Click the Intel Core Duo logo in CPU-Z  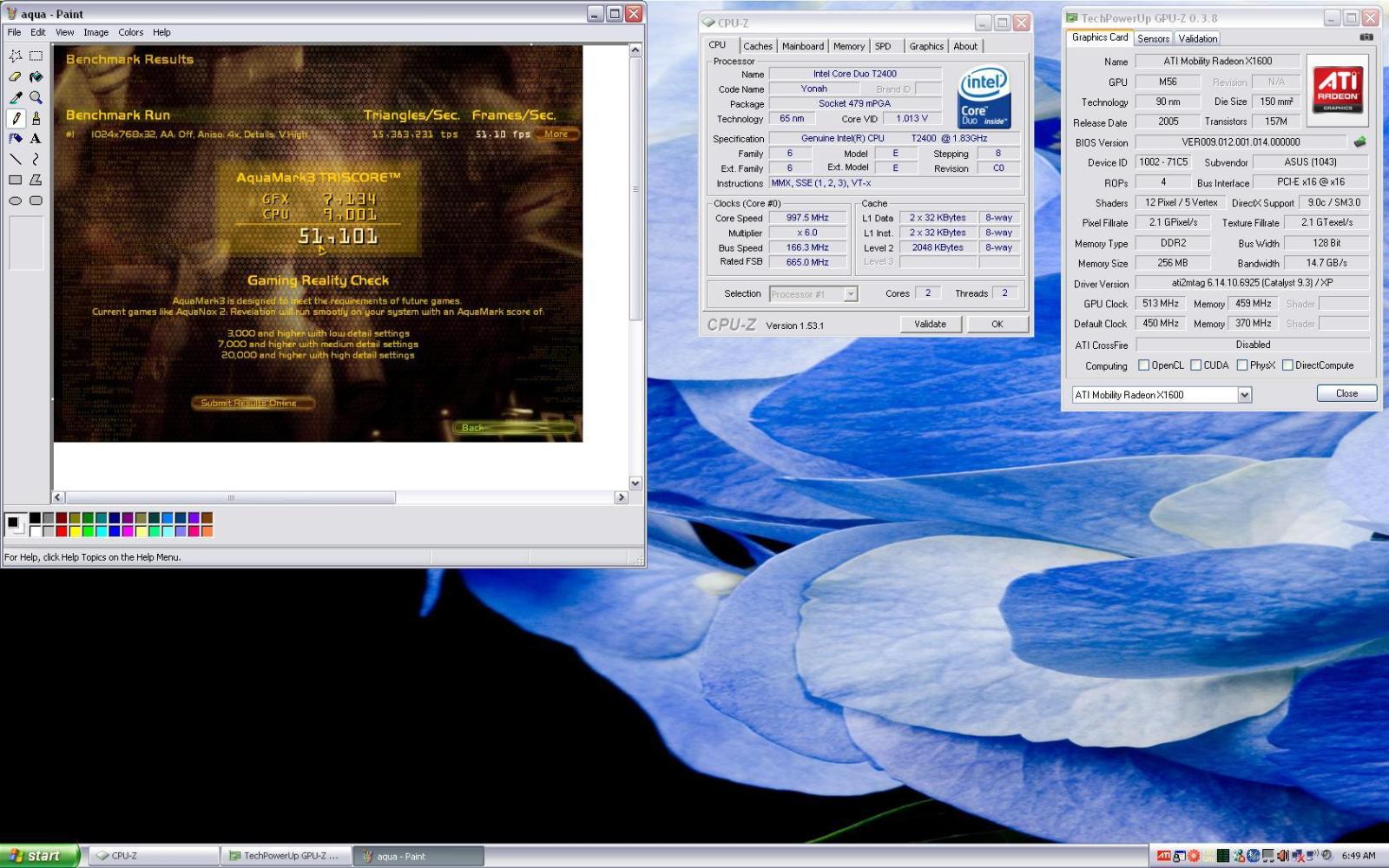984,97
